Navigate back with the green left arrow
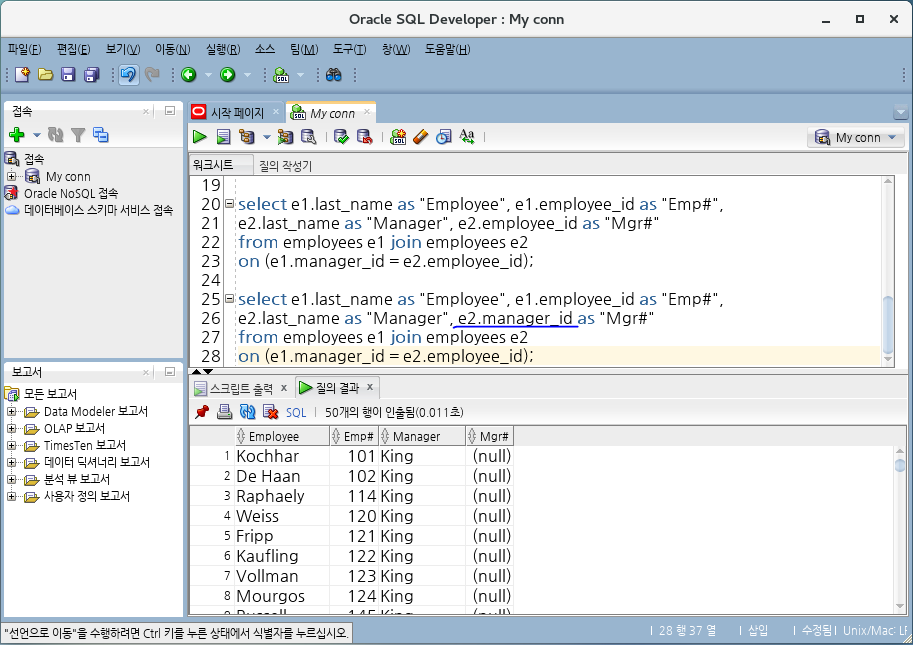Viewport: 913px width, 645px height. pos(189,75)
